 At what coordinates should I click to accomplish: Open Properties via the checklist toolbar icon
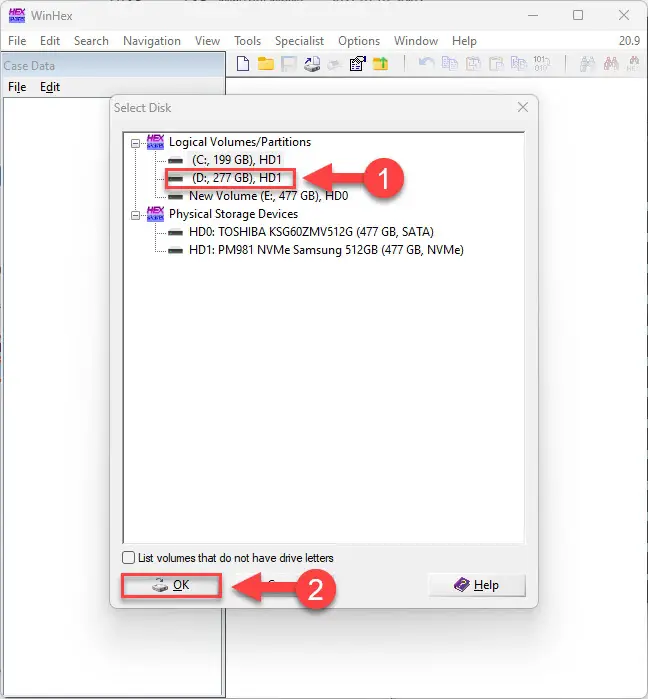coord(357,64)
